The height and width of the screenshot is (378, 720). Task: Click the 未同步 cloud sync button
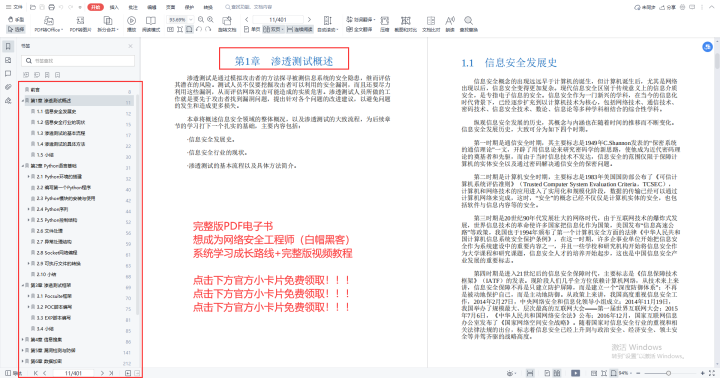click(x=645, y=7)
